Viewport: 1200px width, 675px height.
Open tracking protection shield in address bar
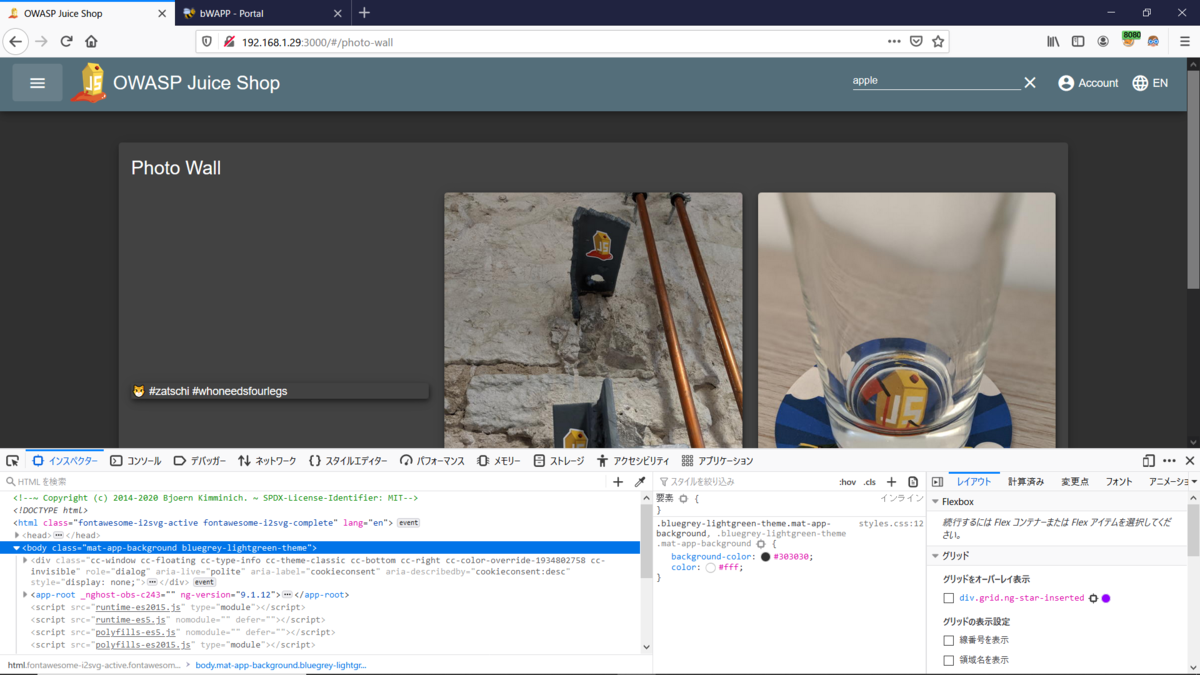coord(208,42)
